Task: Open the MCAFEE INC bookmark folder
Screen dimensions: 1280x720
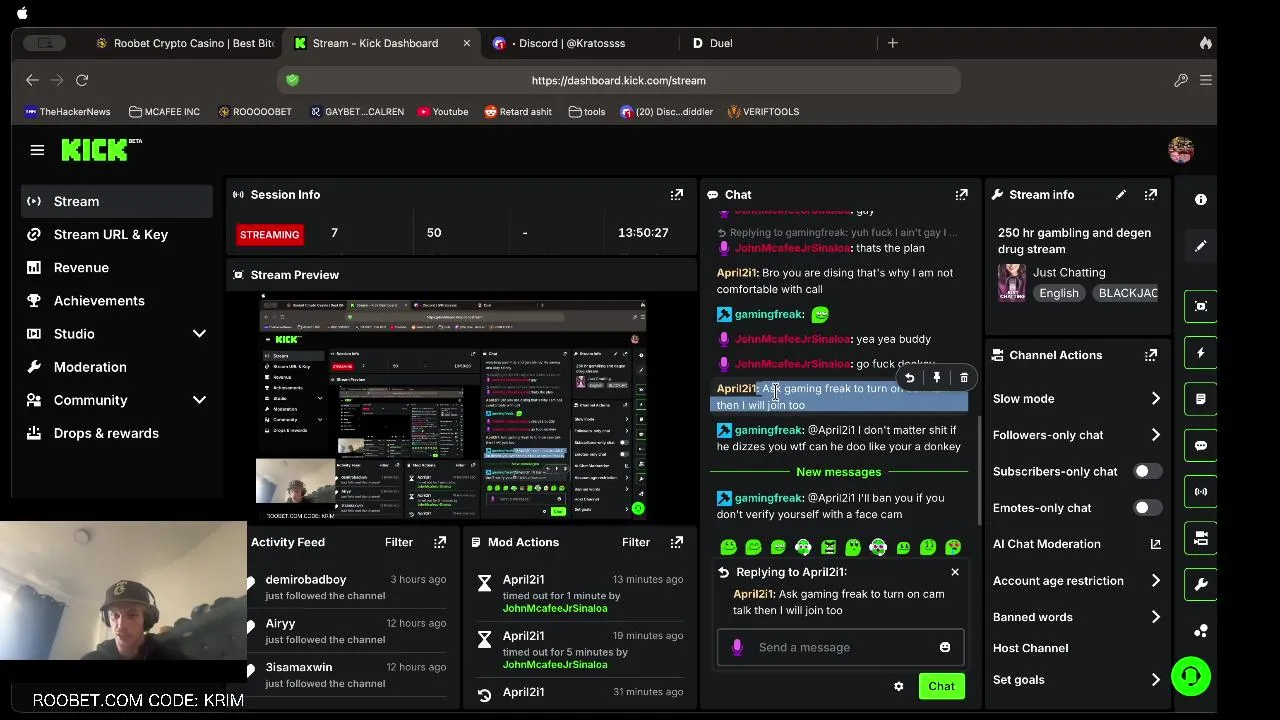Action: (x=164, y=112)
